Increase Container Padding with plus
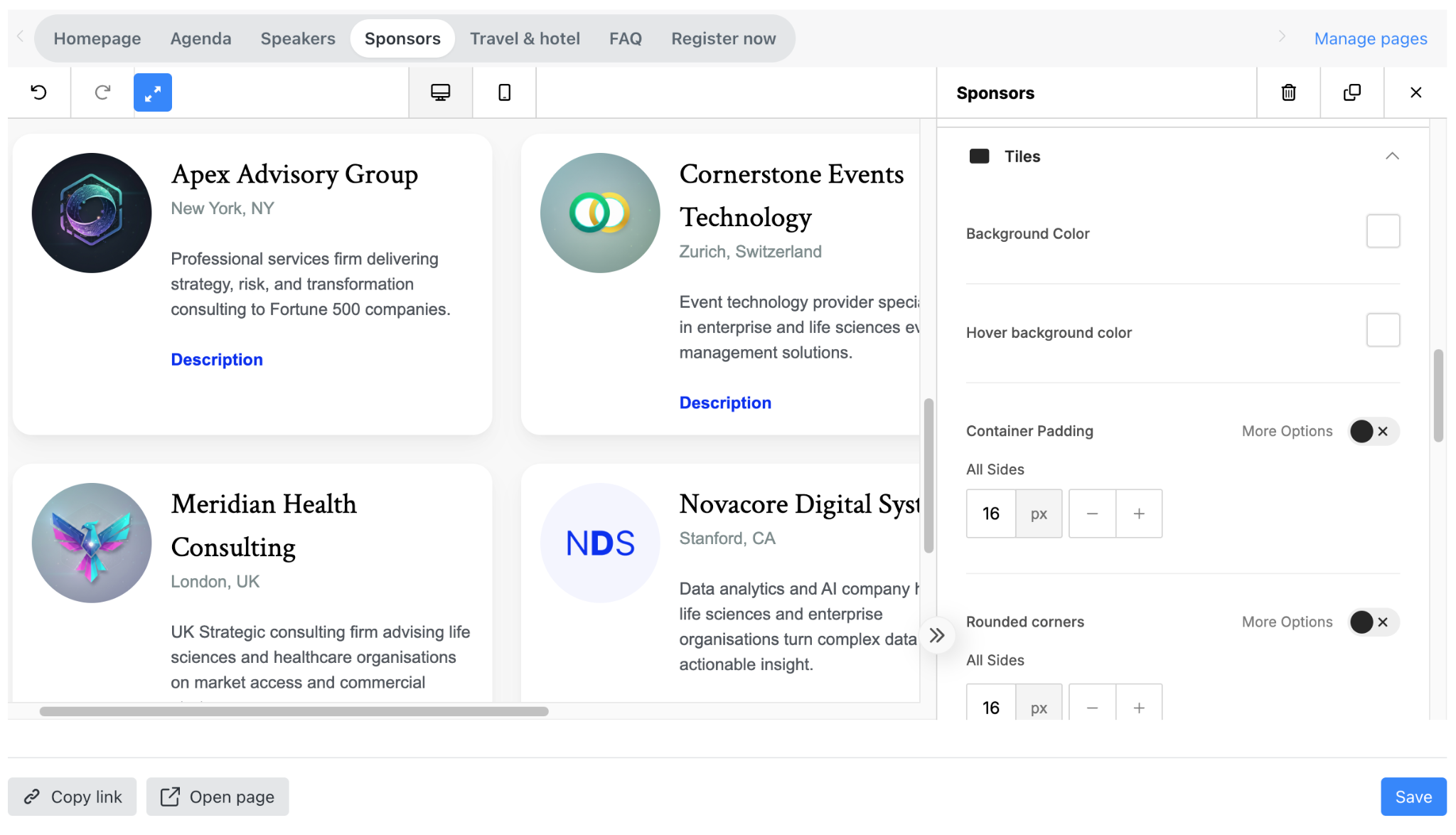Image resolution: width=1456 pixels, height=835 pixels. point(1139,514)
